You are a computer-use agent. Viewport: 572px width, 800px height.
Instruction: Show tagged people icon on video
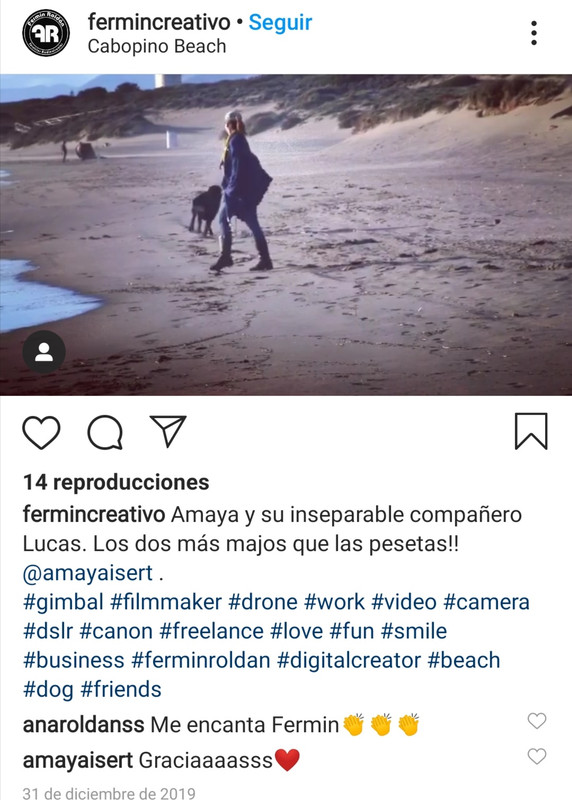coord(44,352)
